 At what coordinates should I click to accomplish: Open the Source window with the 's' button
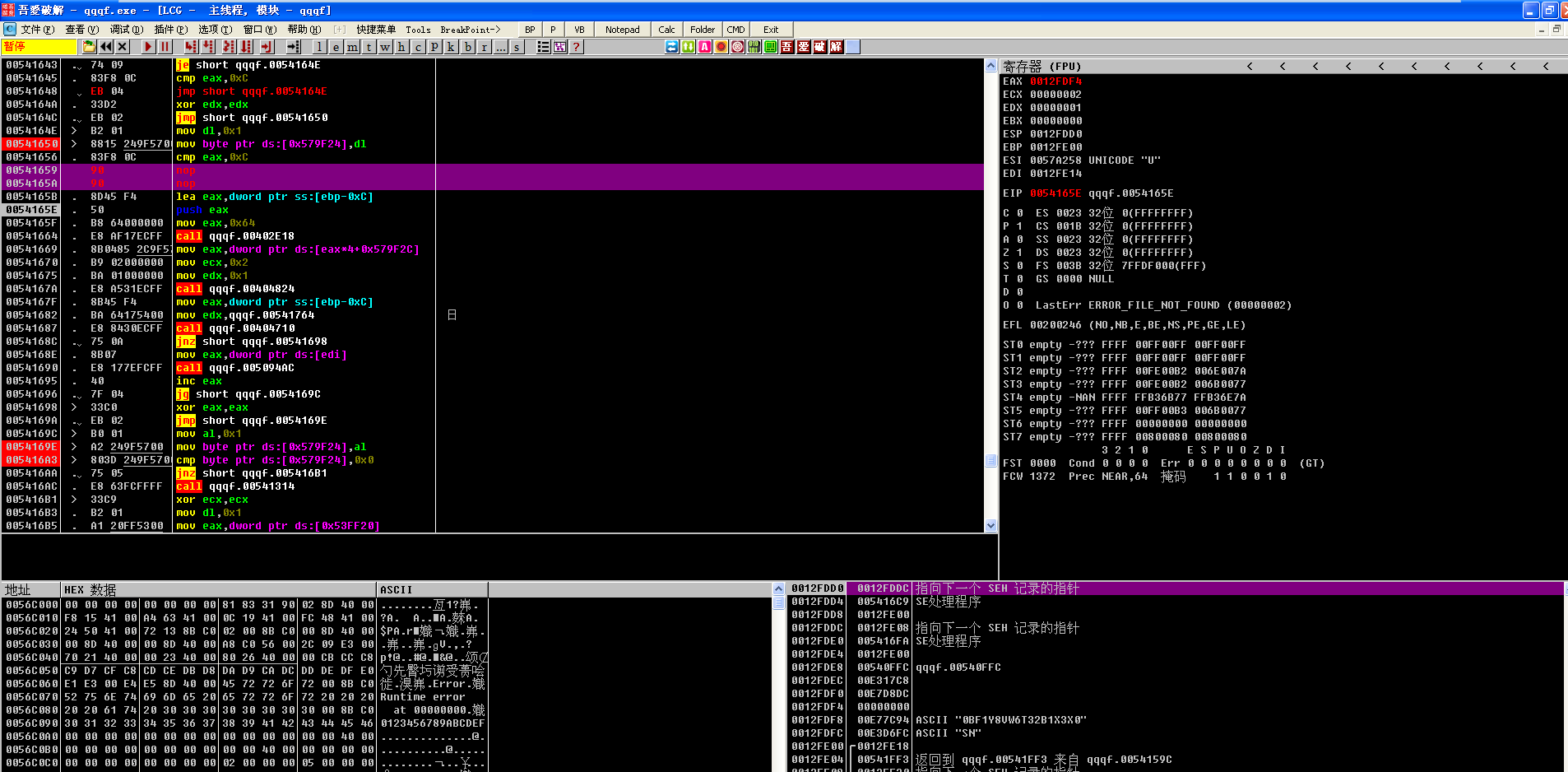517,47
